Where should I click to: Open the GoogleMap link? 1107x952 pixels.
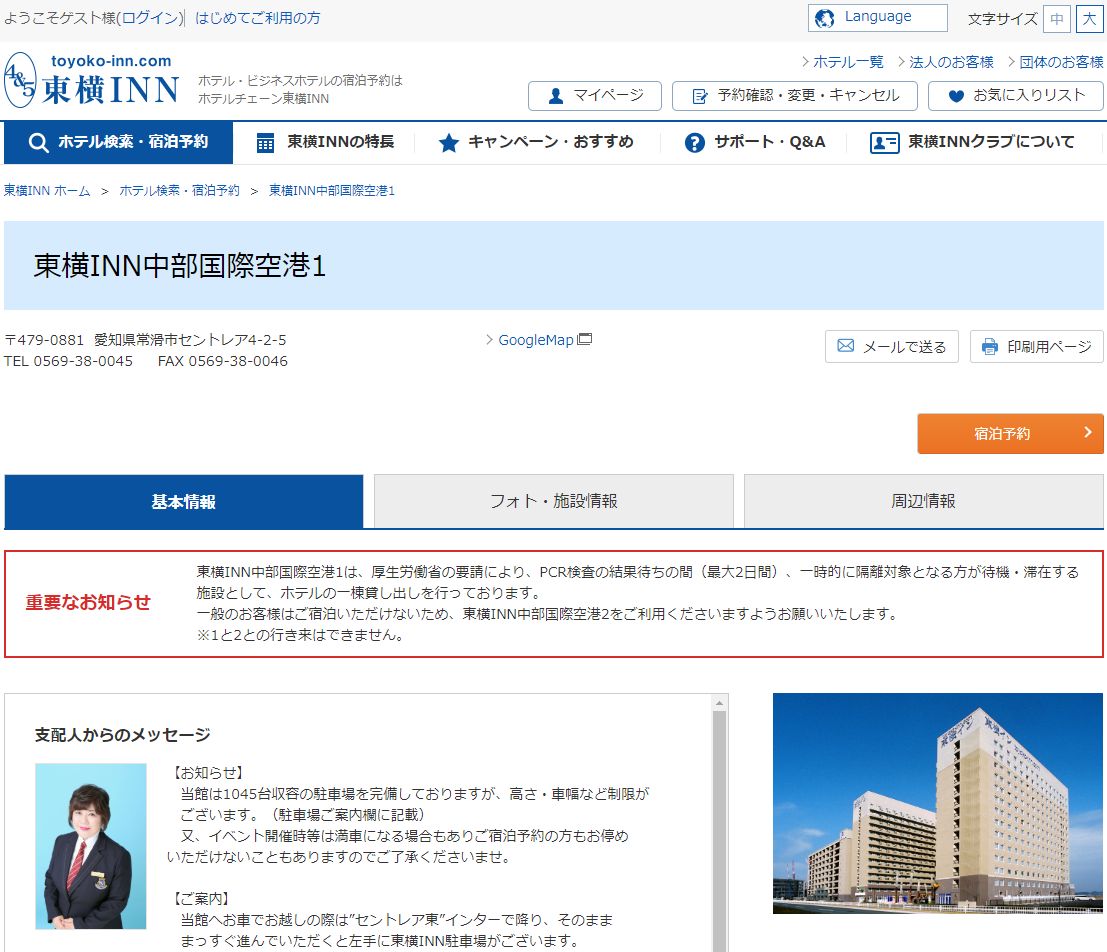click(x=536, y=340)
